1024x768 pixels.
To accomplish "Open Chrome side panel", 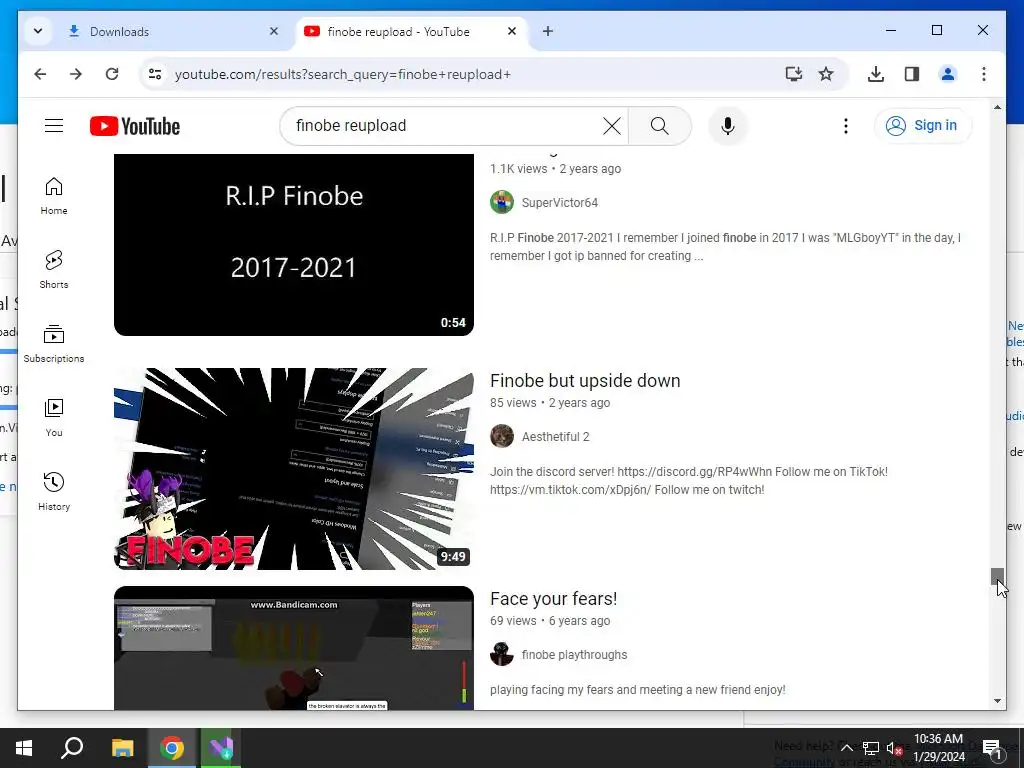I will pyautogui.click(x=912, y=74).
